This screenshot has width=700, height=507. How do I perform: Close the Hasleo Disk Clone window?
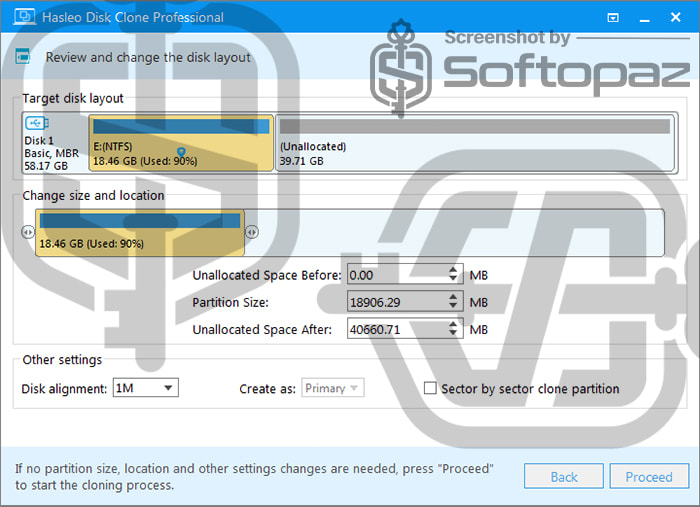coord(675,17)
